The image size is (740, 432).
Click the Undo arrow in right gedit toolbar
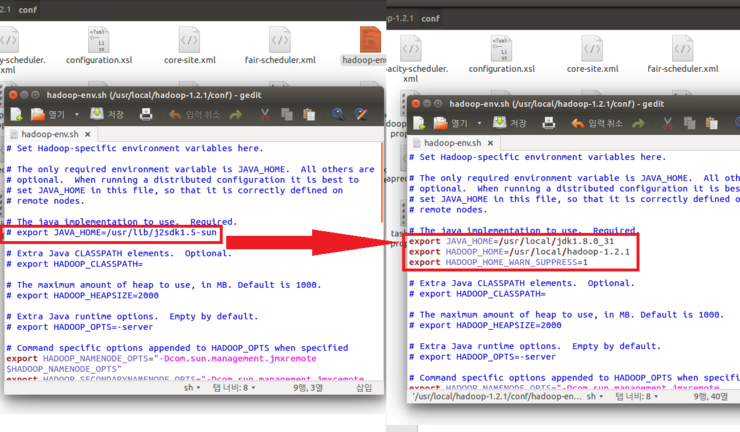[578, 123]
